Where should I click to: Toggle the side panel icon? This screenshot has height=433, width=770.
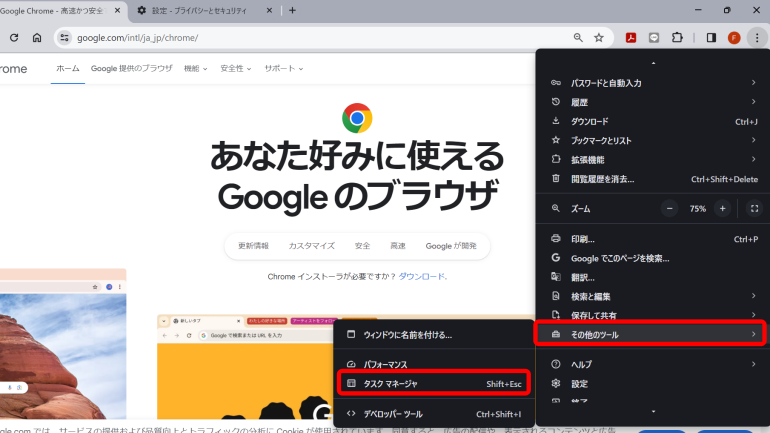[x=711, y=38]
